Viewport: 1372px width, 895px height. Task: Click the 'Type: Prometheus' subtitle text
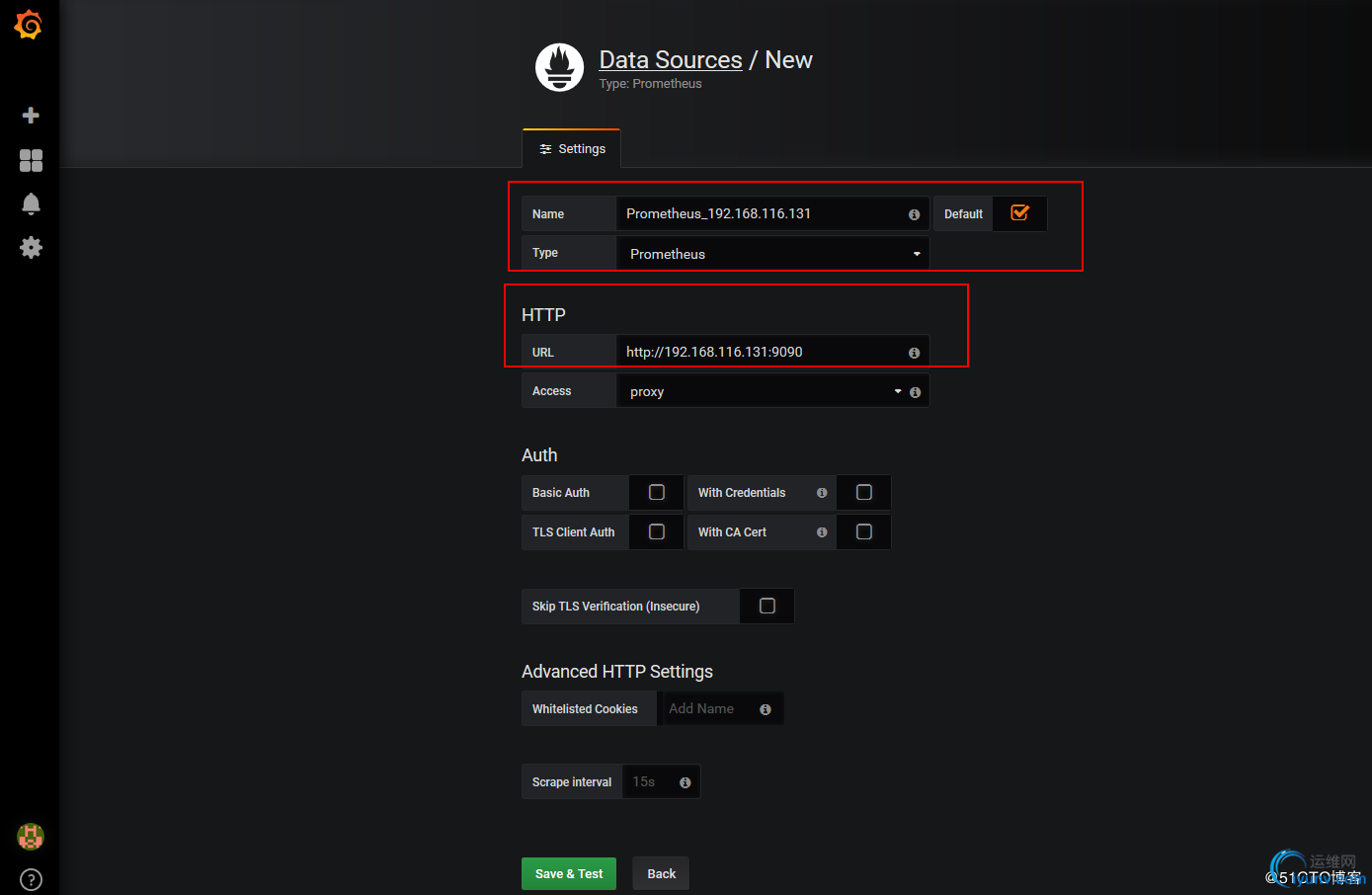pyautogui.click(x=650, y=84)
